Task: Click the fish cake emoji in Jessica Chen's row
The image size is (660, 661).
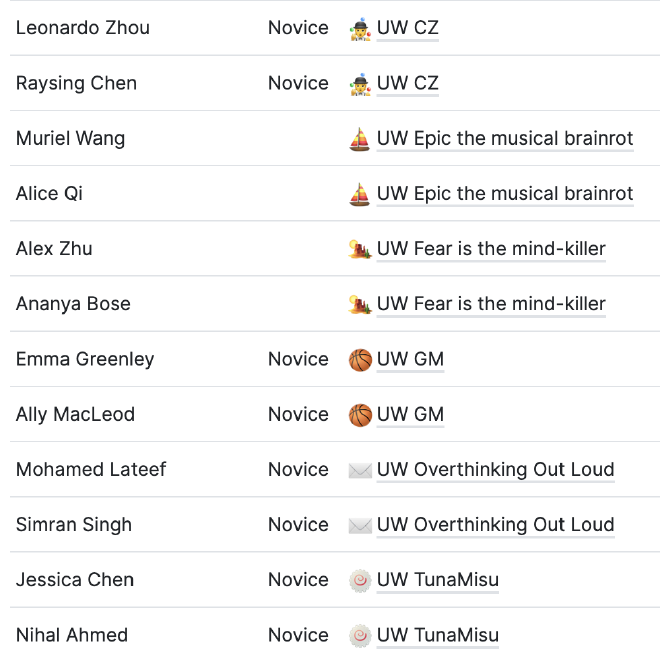Action: (x=360, y=580)
